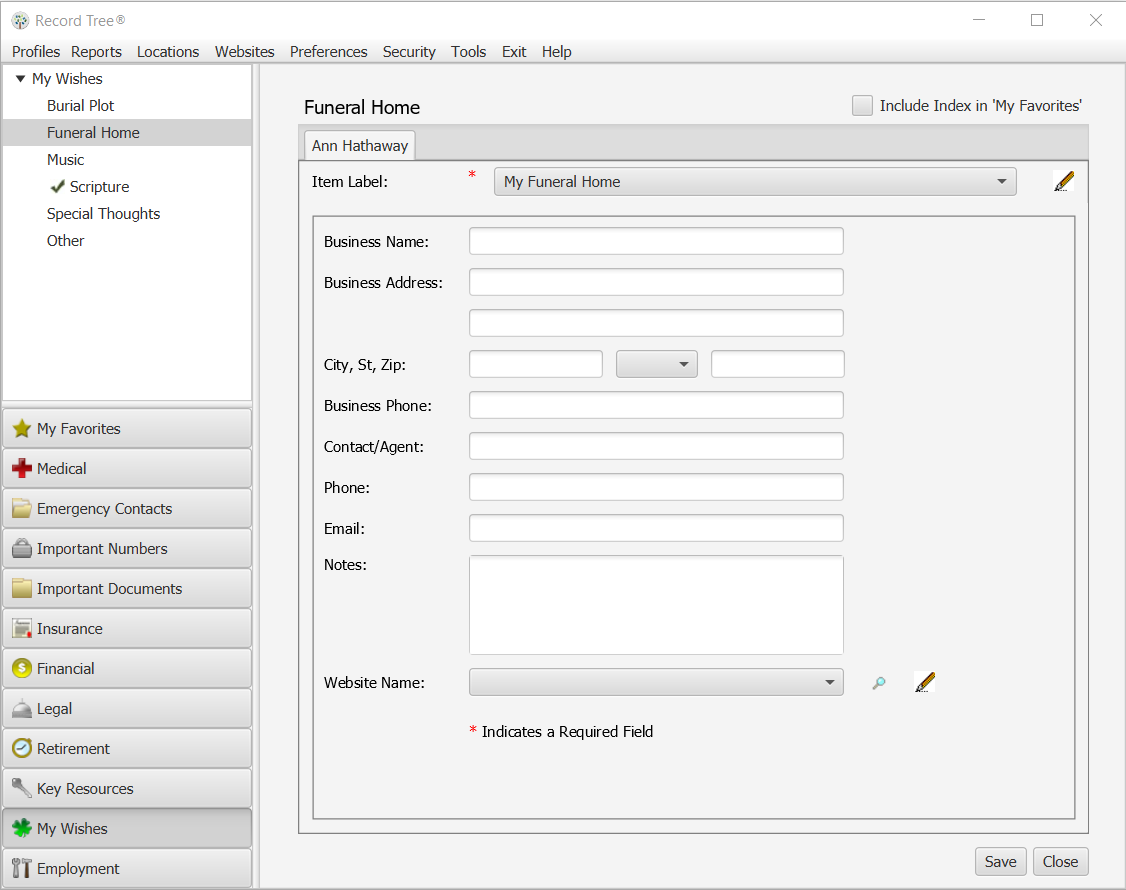Image resolution: width=1126 pixels, height=890 pixels.
Task: Open the Website Name search magnifier
Action: (878, 682)
